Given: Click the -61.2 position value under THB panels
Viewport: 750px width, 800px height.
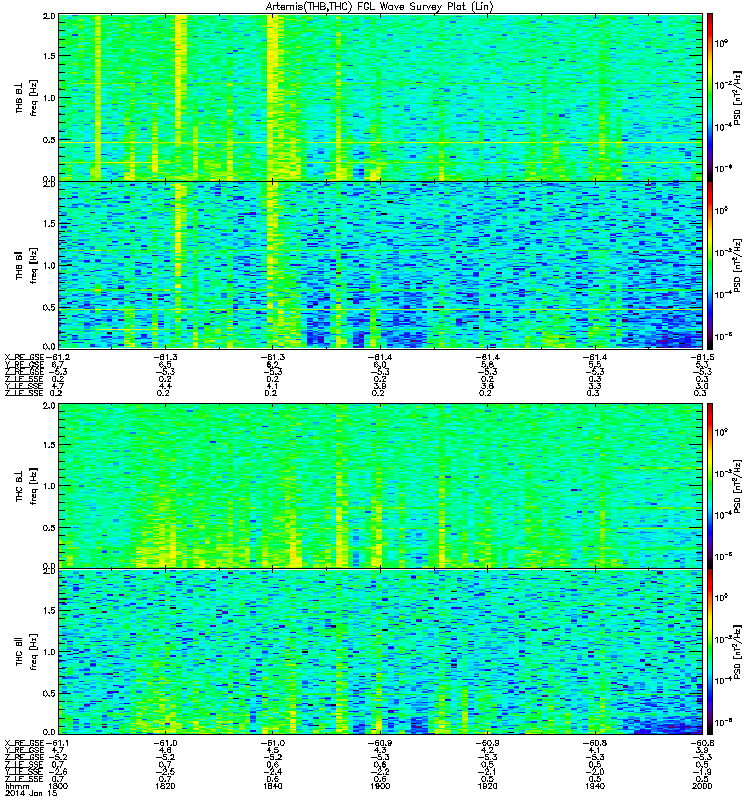Looking at the screenshot, I should 57,357.
